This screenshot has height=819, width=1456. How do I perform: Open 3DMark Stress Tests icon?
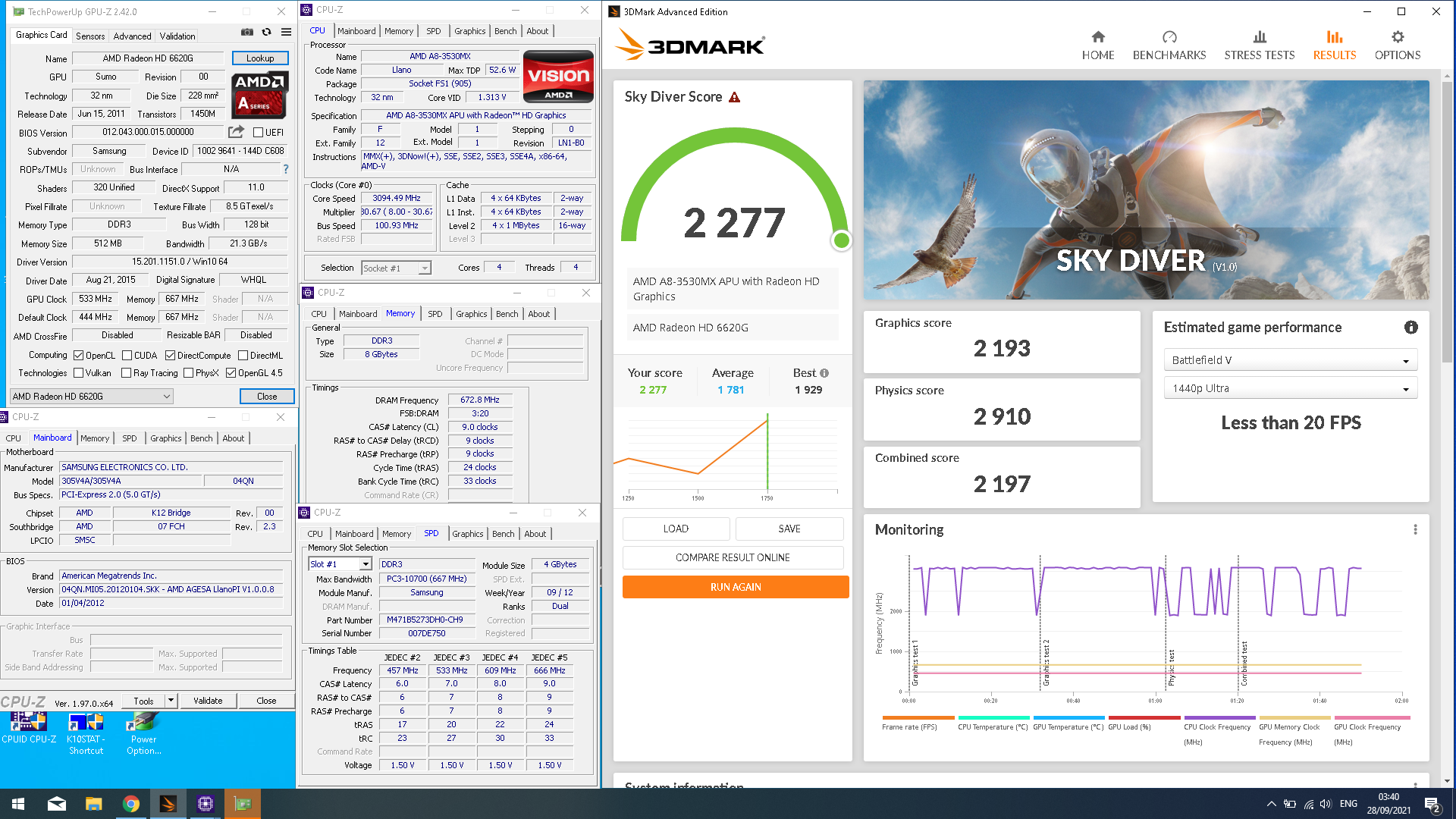(x=1260, y=36)
